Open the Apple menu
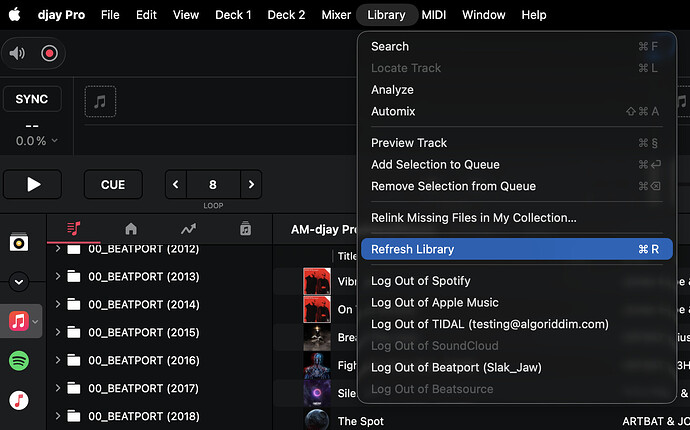The image size is (690, 430). coord(15,15)
